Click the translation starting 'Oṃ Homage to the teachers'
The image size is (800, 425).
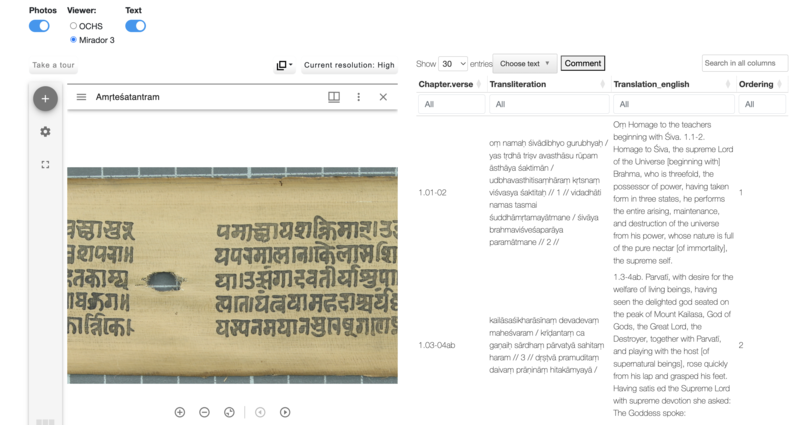click(673, 192)
